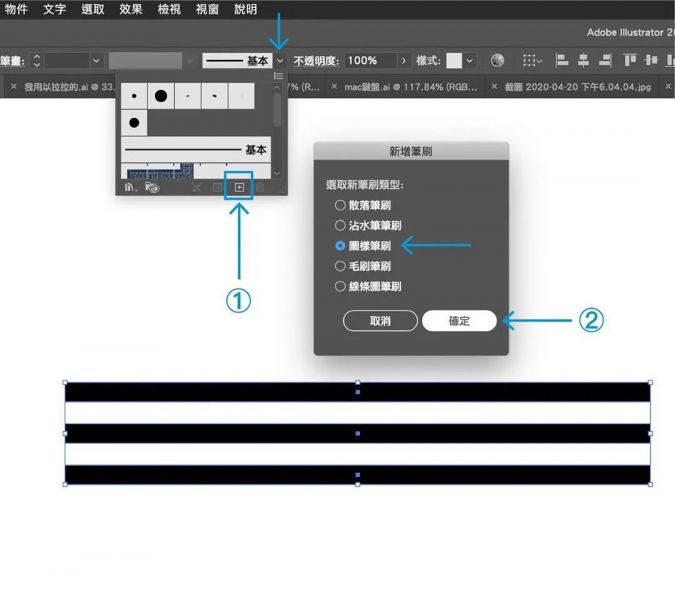Image resolution: width=675 pixels, height=600 pixels.
Task: Choose the 毛刷筆刷 radio option
Action: (x=340, y=266)
